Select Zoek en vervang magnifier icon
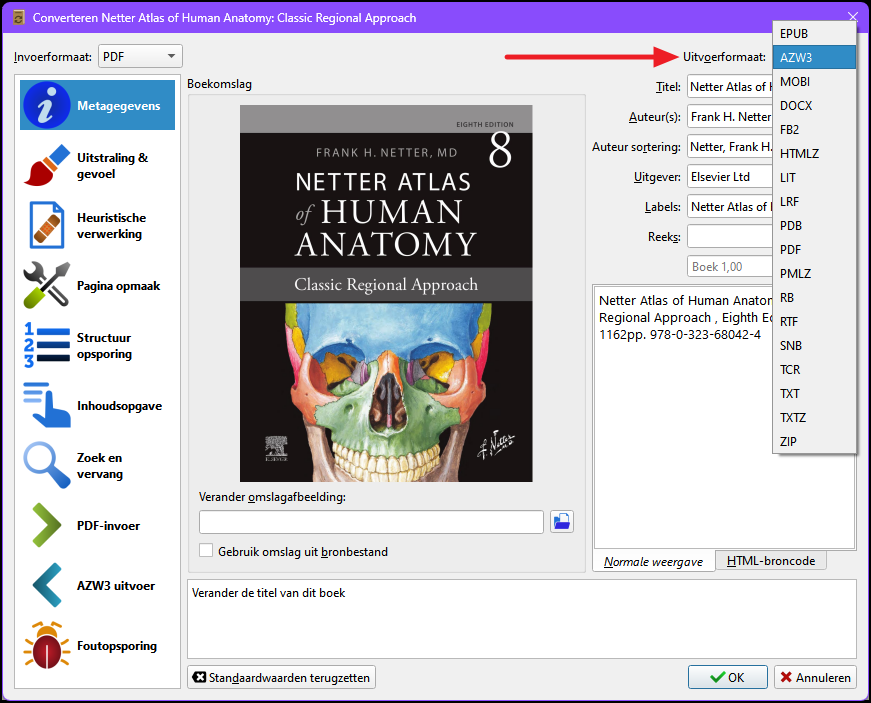The width and height of the screenshot is (871, 703). tap(47, 465)
